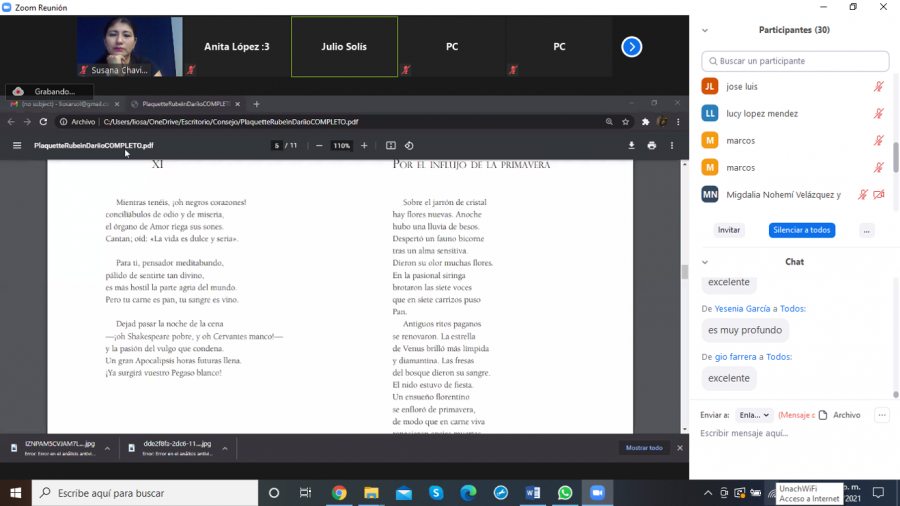This screenshot has width=900, height=506.
Task: Toggle video icon for Migdalia Nohemí Velázquez
Action: (x=879, y=194)
